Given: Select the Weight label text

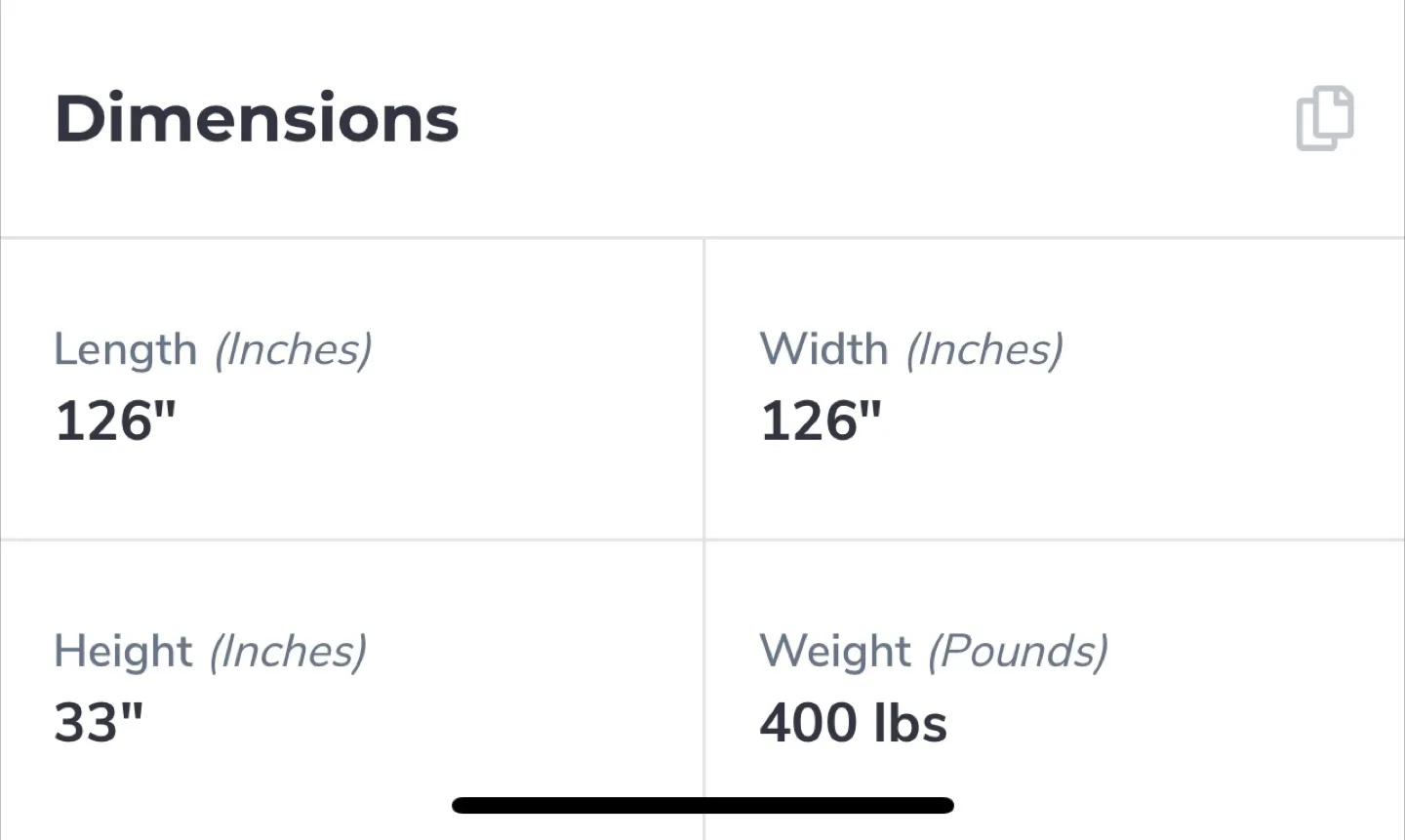Looking at the screenshot, I should click(835, 652).
